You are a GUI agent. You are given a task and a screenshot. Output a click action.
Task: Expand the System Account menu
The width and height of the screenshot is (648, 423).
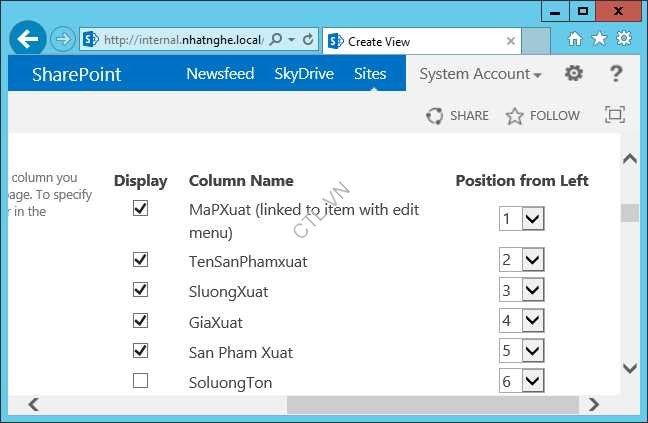[480, 74]
